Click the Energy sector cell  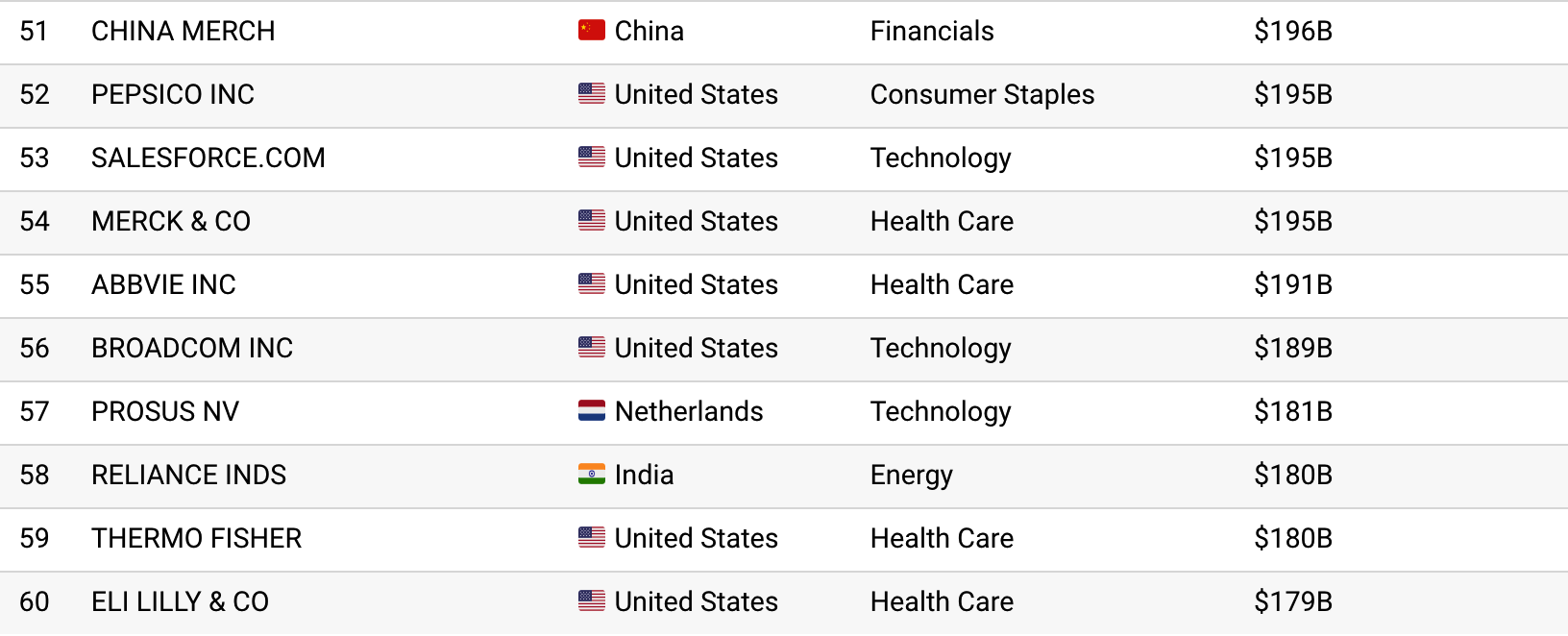[911, 475]
